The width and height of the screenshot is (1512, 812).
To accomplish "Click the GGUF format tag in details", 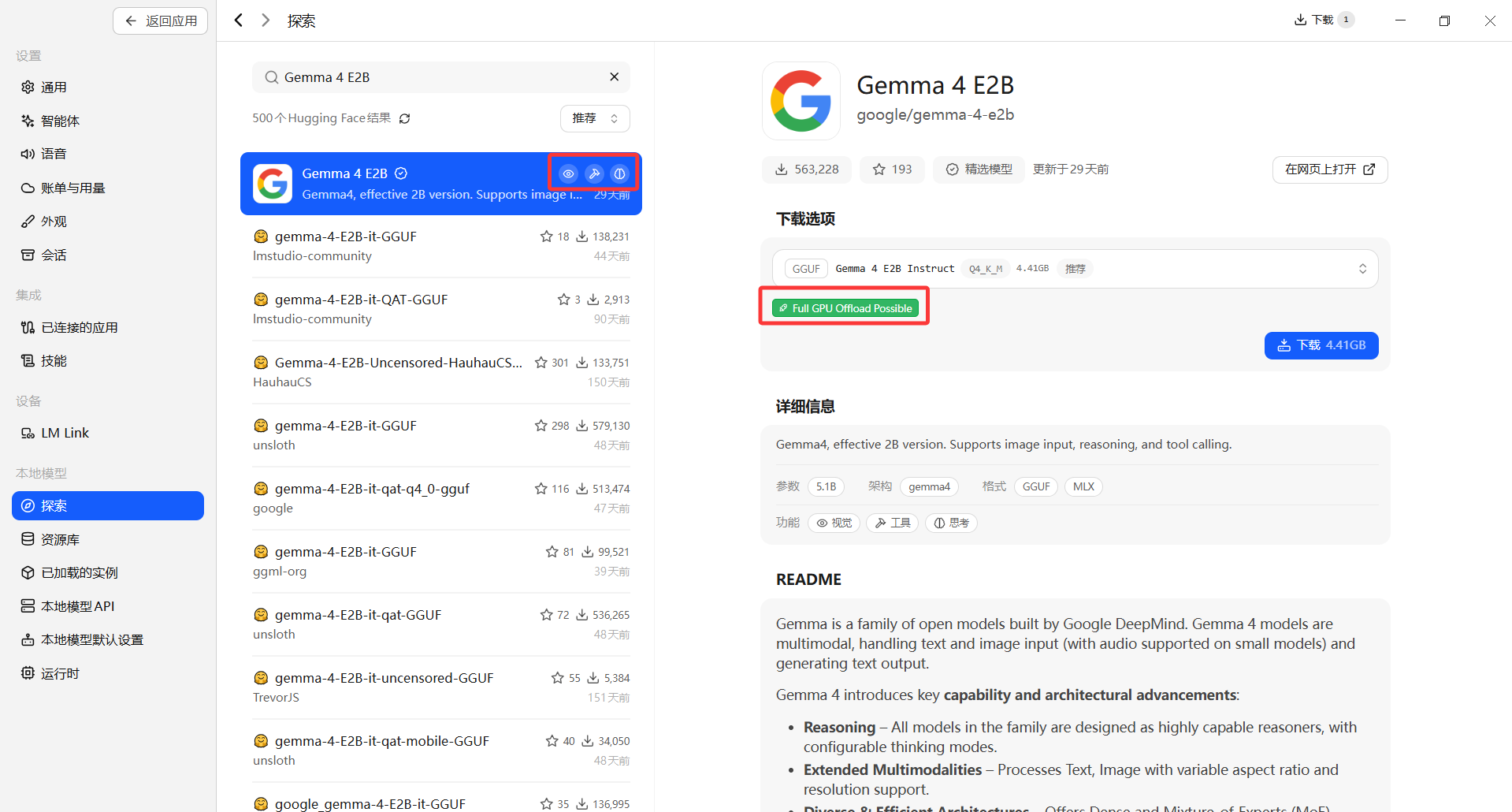I will pos(1036,486).
